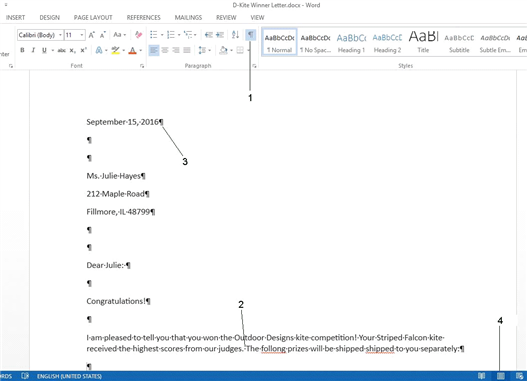Increase the paragraph indent
The height and width of the screenshot is (381, 527).
coord(220,35)
